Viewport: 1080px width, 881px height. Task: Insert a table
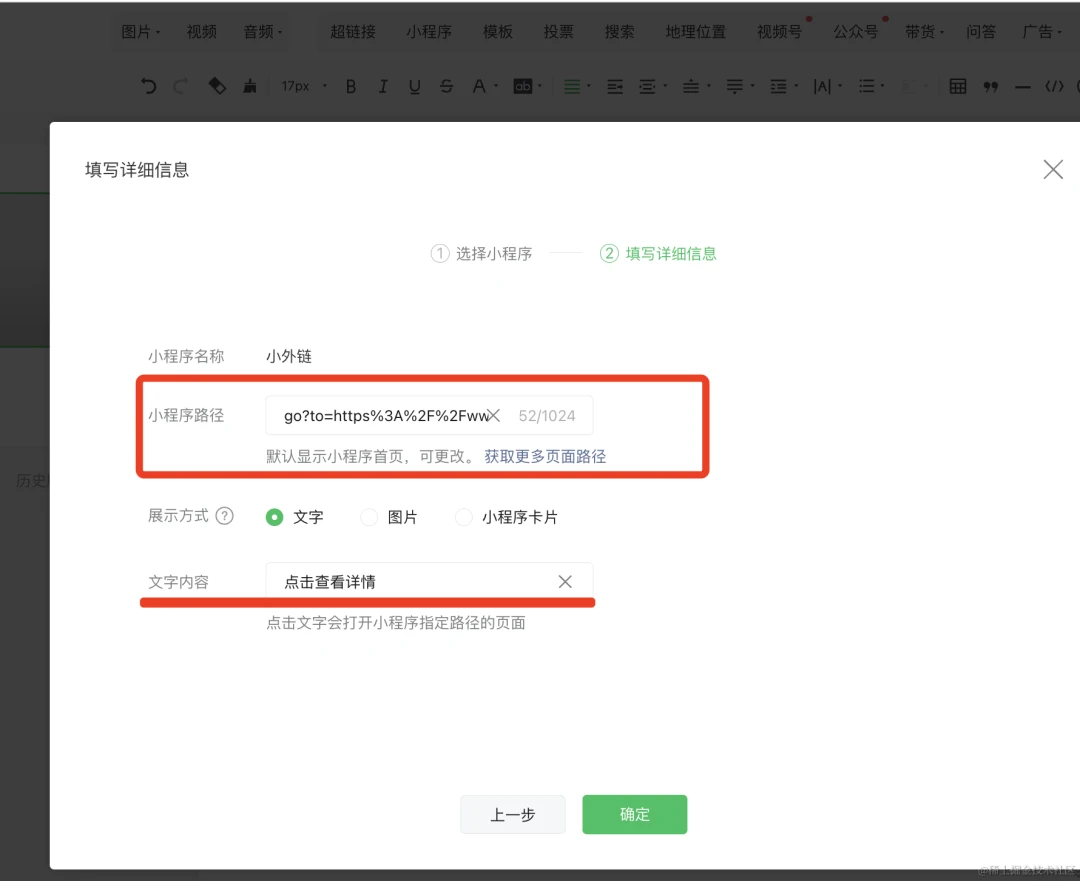click(957, 86)
